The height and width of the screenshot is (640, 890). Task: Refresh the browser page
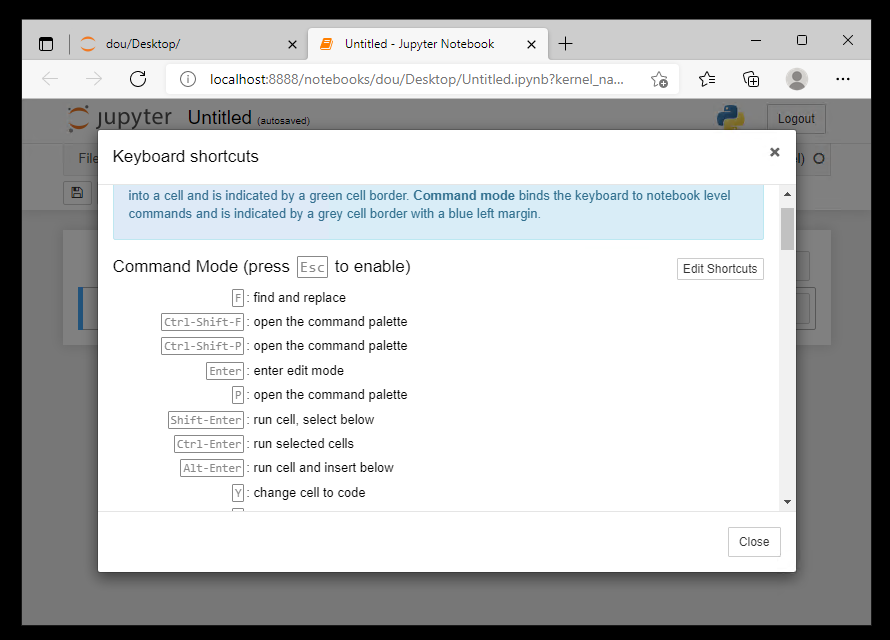[138, 79]
